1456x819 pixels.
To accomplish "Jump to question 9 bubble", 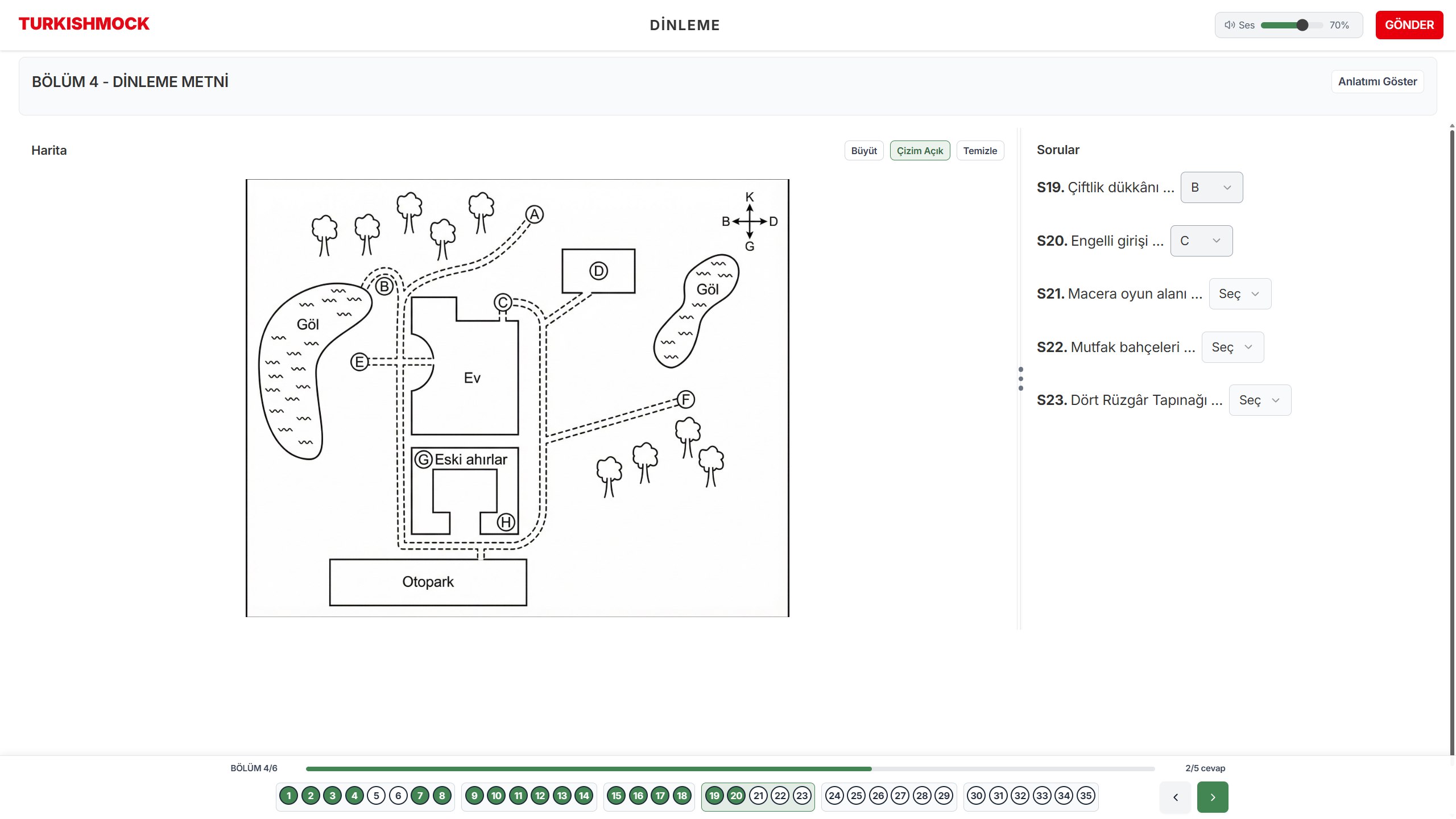I will [x=474, y=796].
